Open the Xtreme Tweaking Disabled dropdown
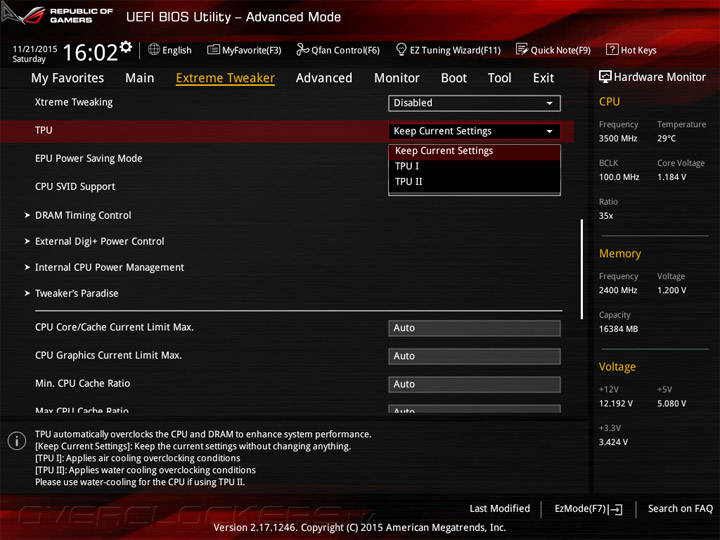Screen dimensions: 720x540 coord(474,103)
